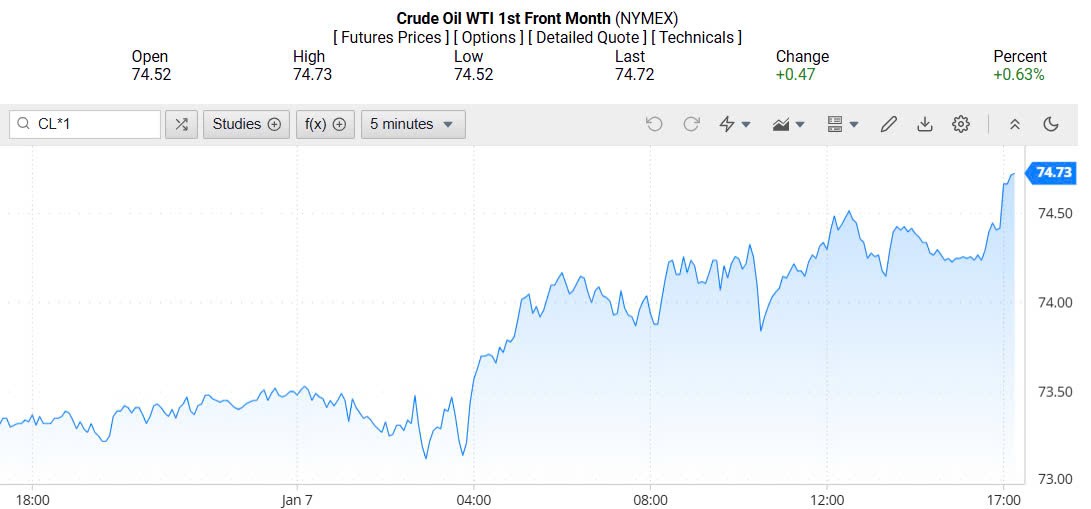Collapse the toolbar with double chevron

pos(1014,124)
